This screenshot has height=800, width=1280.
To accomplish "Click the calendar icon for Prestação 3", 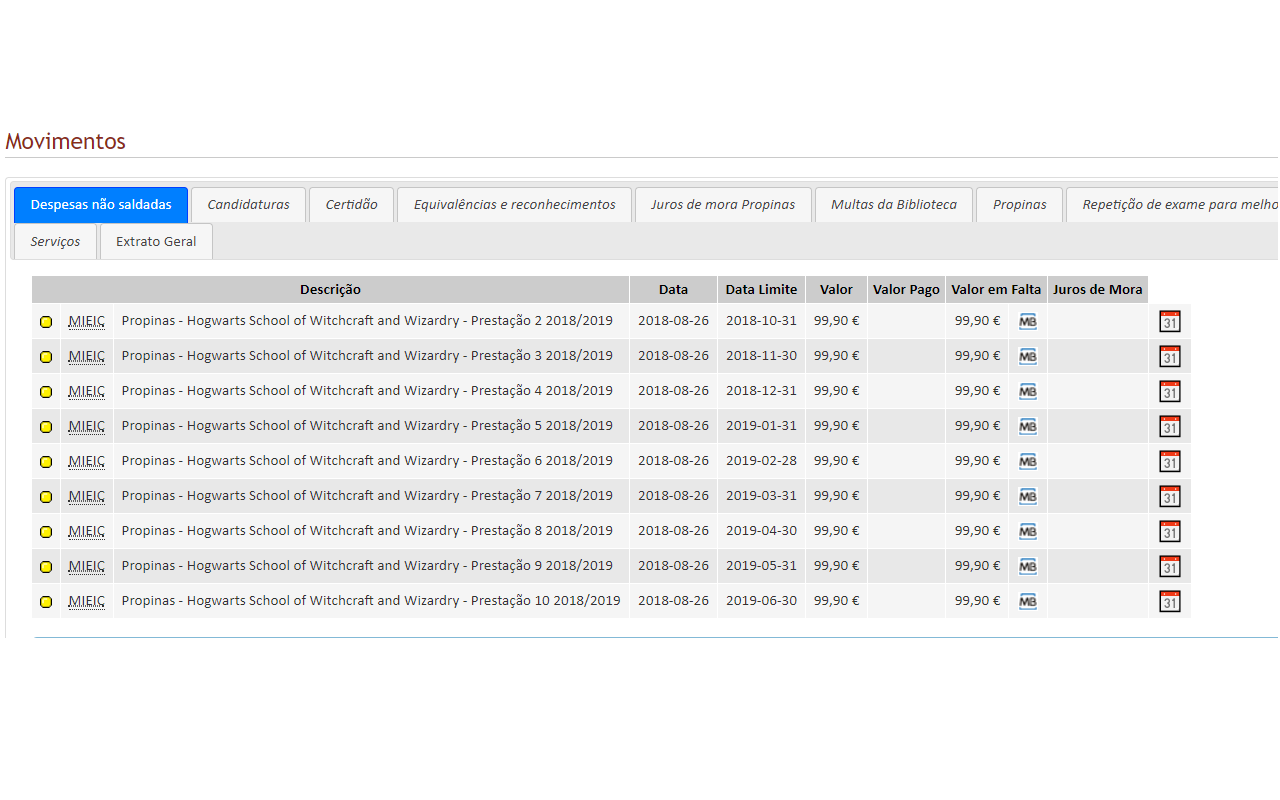I will tap(1170, 356).
